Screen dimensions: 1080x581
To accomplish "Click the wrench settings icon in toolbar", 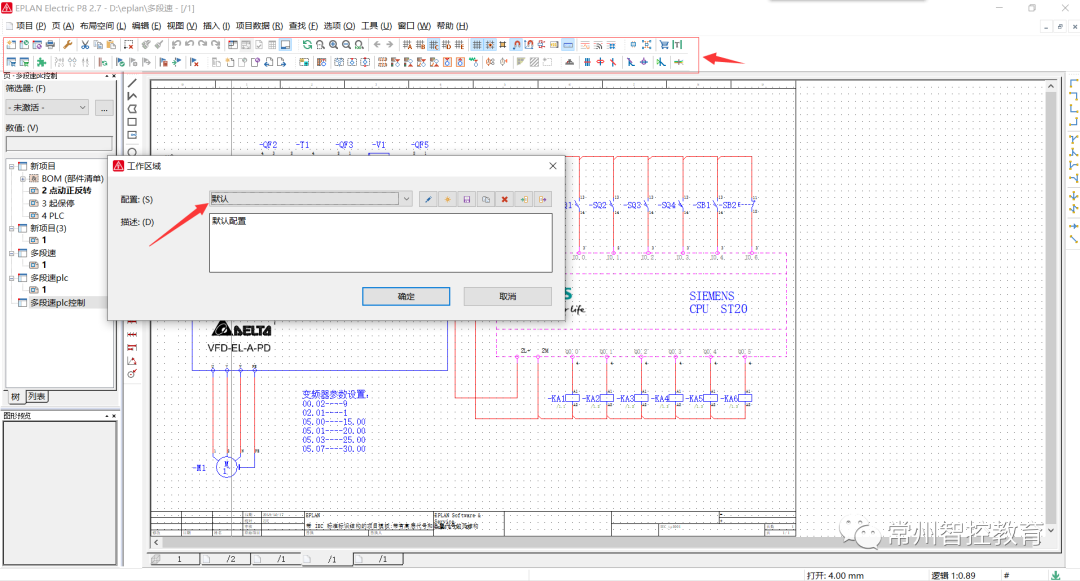I will pyautogui.click(x=67, y=45).
